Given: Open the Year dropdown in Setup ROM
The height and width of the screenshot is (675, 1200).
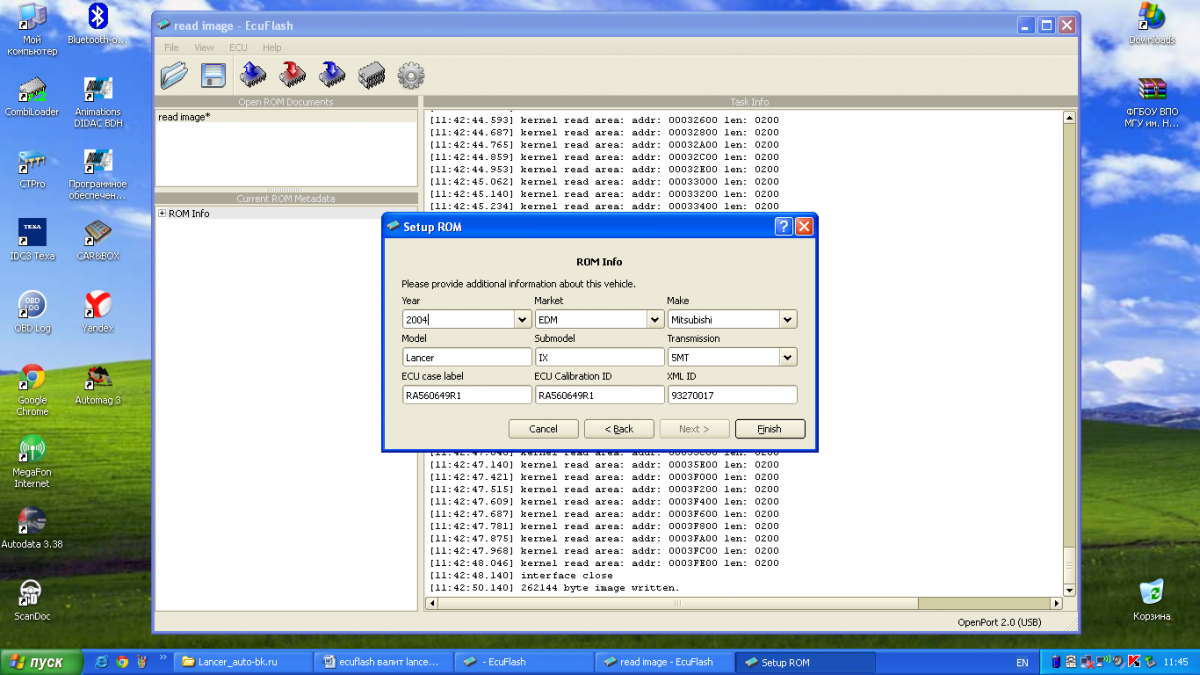Looking at the screenshot, I should tap(522, 320).
